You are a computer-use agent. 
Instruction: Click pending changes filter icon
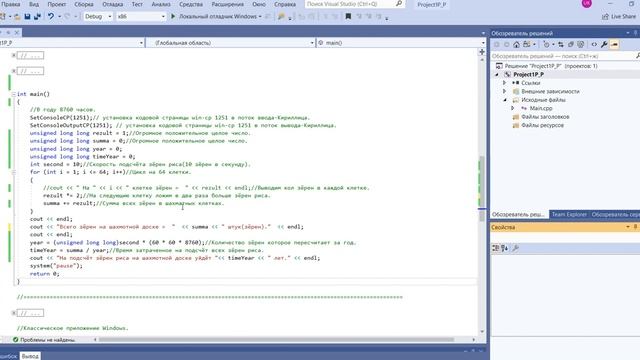(546, 44)
